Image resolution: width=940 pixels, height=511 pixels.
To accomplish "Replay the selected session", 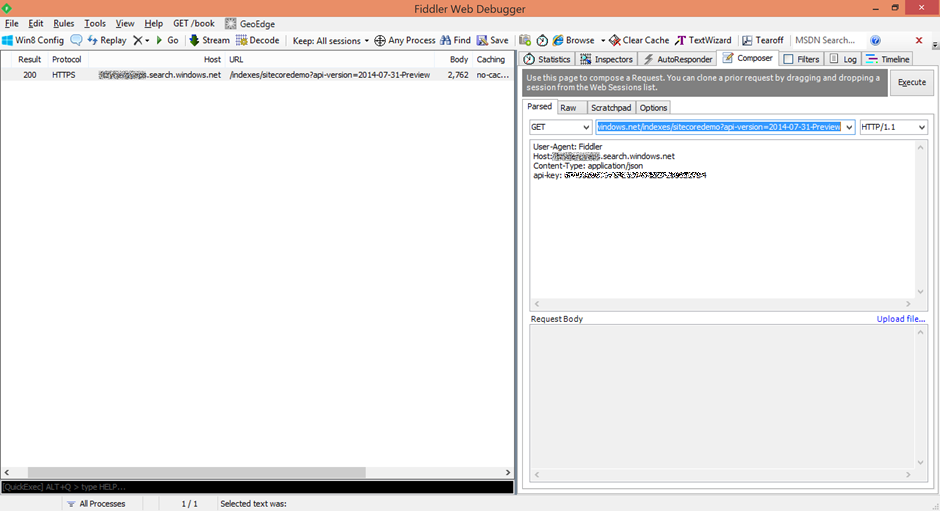I will click(x=107, y=40).
